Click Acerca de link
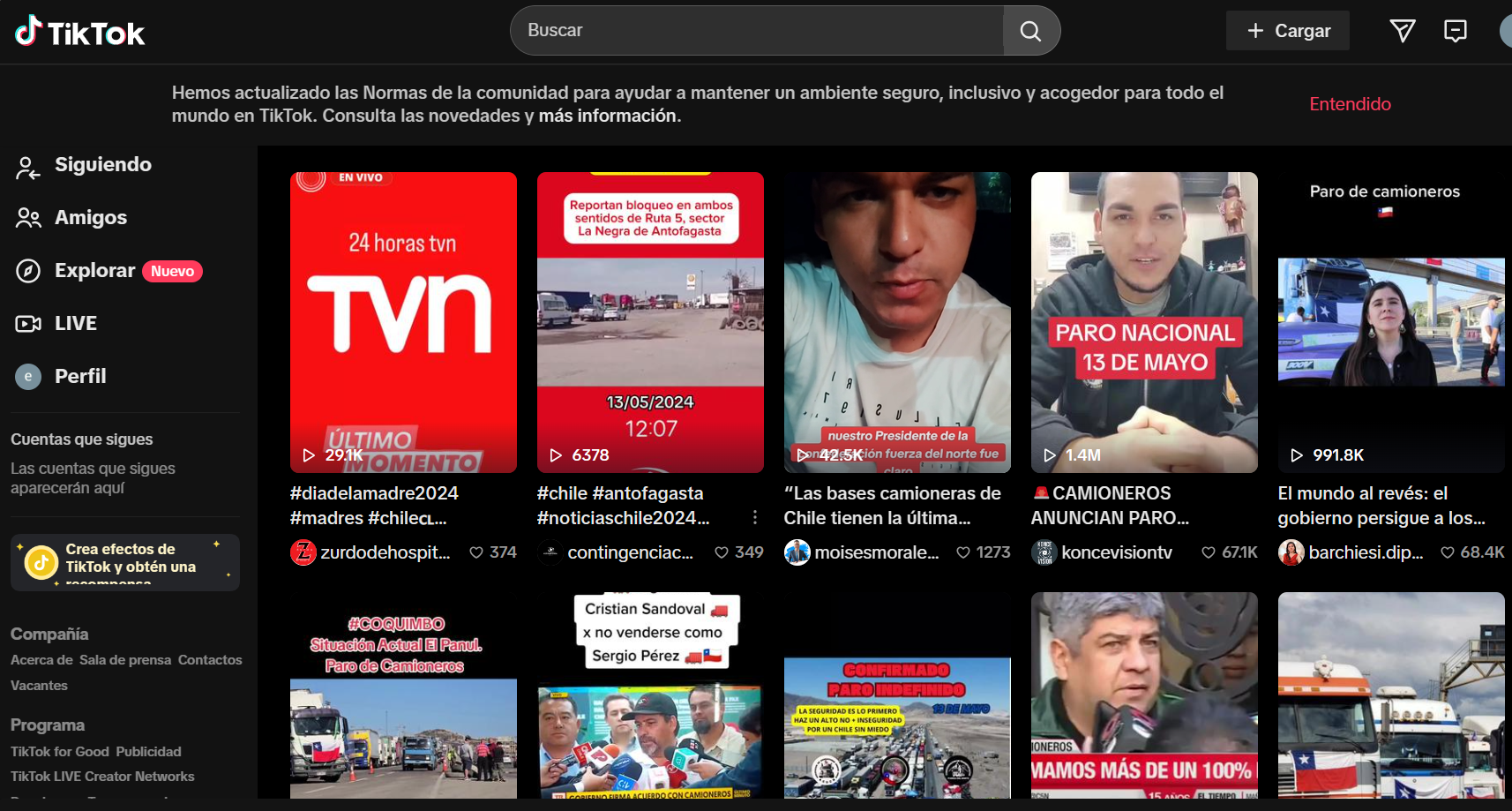Screen dimensions: 1512x811 pyautogui.click(x=41, y=660)
